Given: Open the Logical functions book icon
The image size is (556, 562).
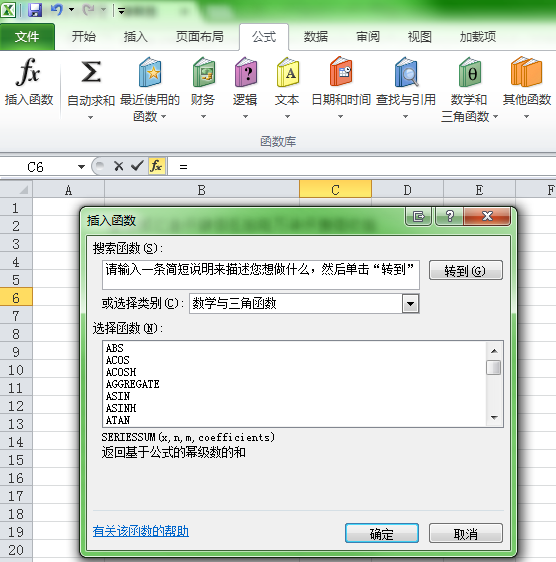Looking at the screenshot, I should (246, 72).
